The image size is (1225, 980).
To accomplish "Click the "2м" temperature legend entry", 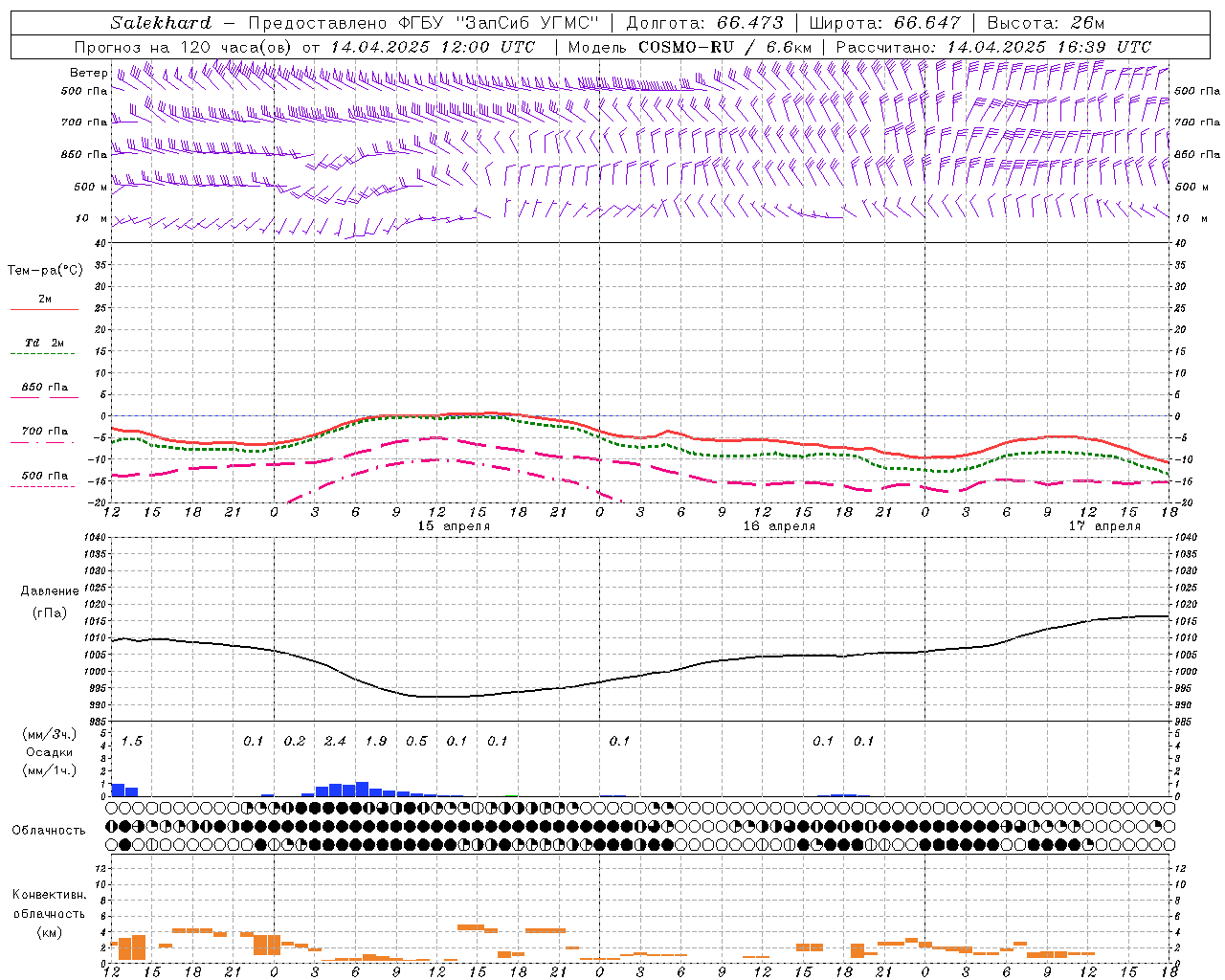I will (45, 300).
